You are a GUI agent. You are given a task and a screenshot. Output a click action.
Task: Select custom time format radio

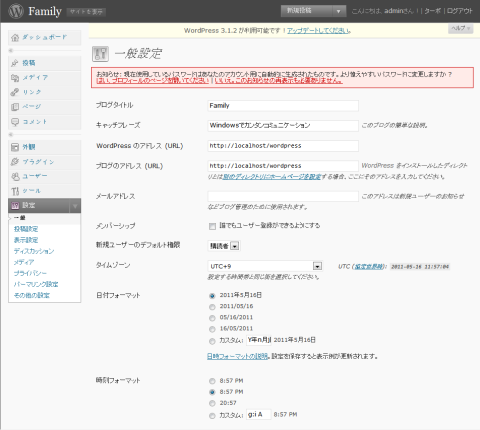point(212,416)
